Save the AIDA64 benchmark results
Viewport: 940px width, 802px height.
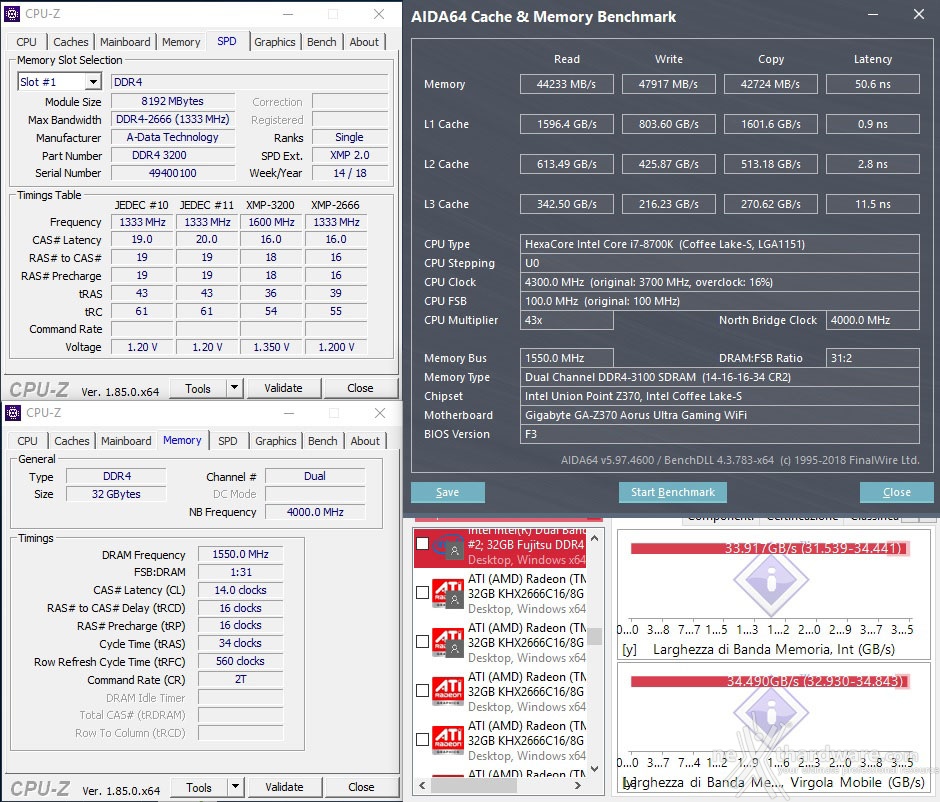(447, 492)
